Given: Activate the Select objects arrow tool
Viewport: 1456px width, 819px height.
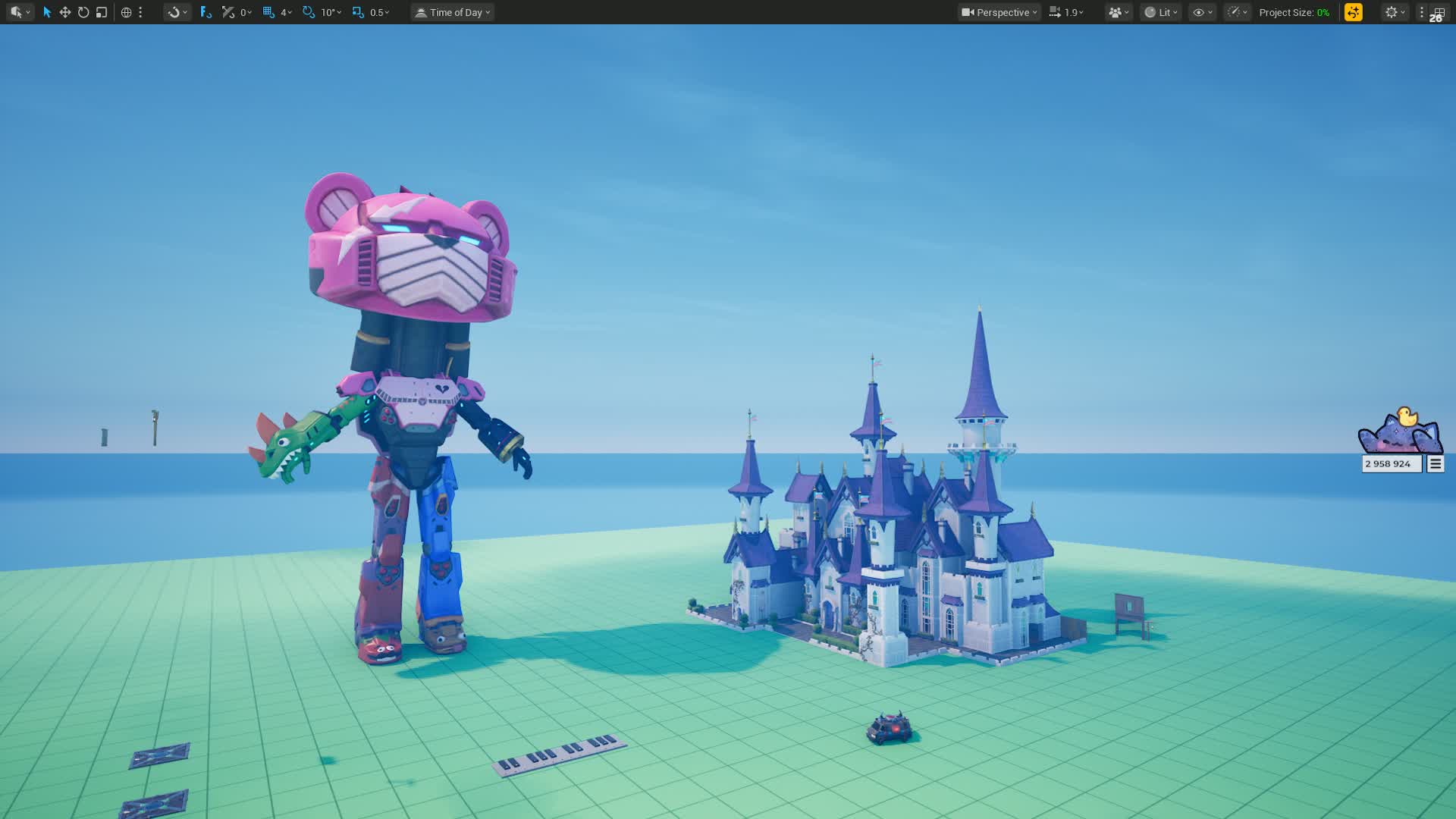Looking at the screenshot, I should [47, 12].
